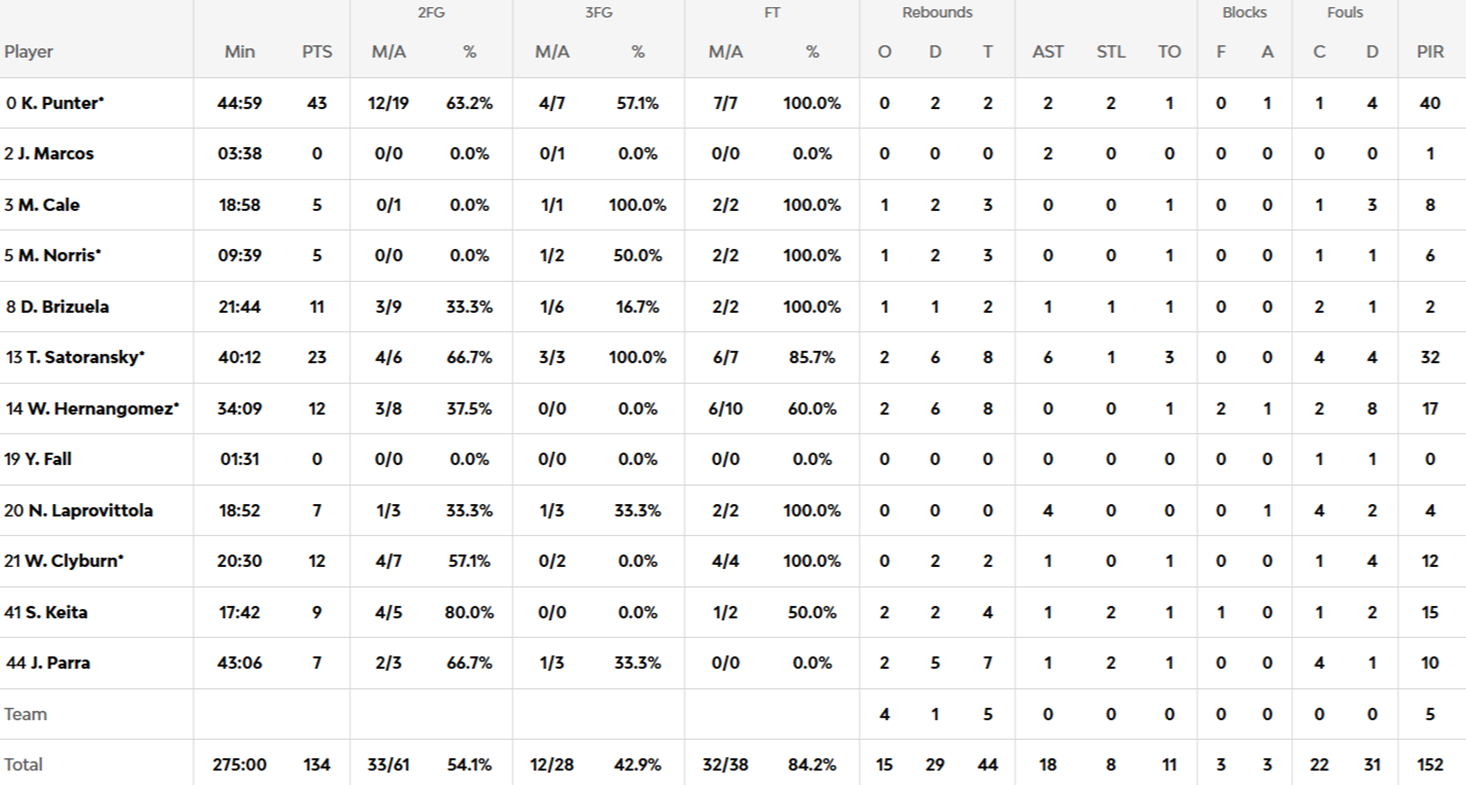
Task: Click the Total row label
Action: [24, 765]
